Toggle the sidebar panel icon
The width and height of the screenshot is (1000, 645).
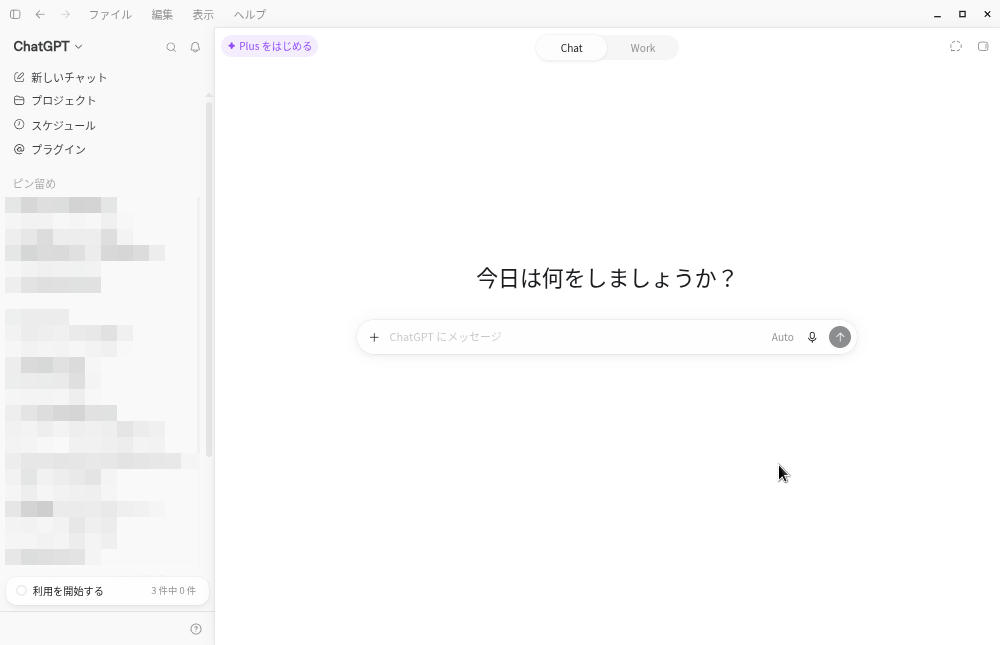[x=15, y=14]
